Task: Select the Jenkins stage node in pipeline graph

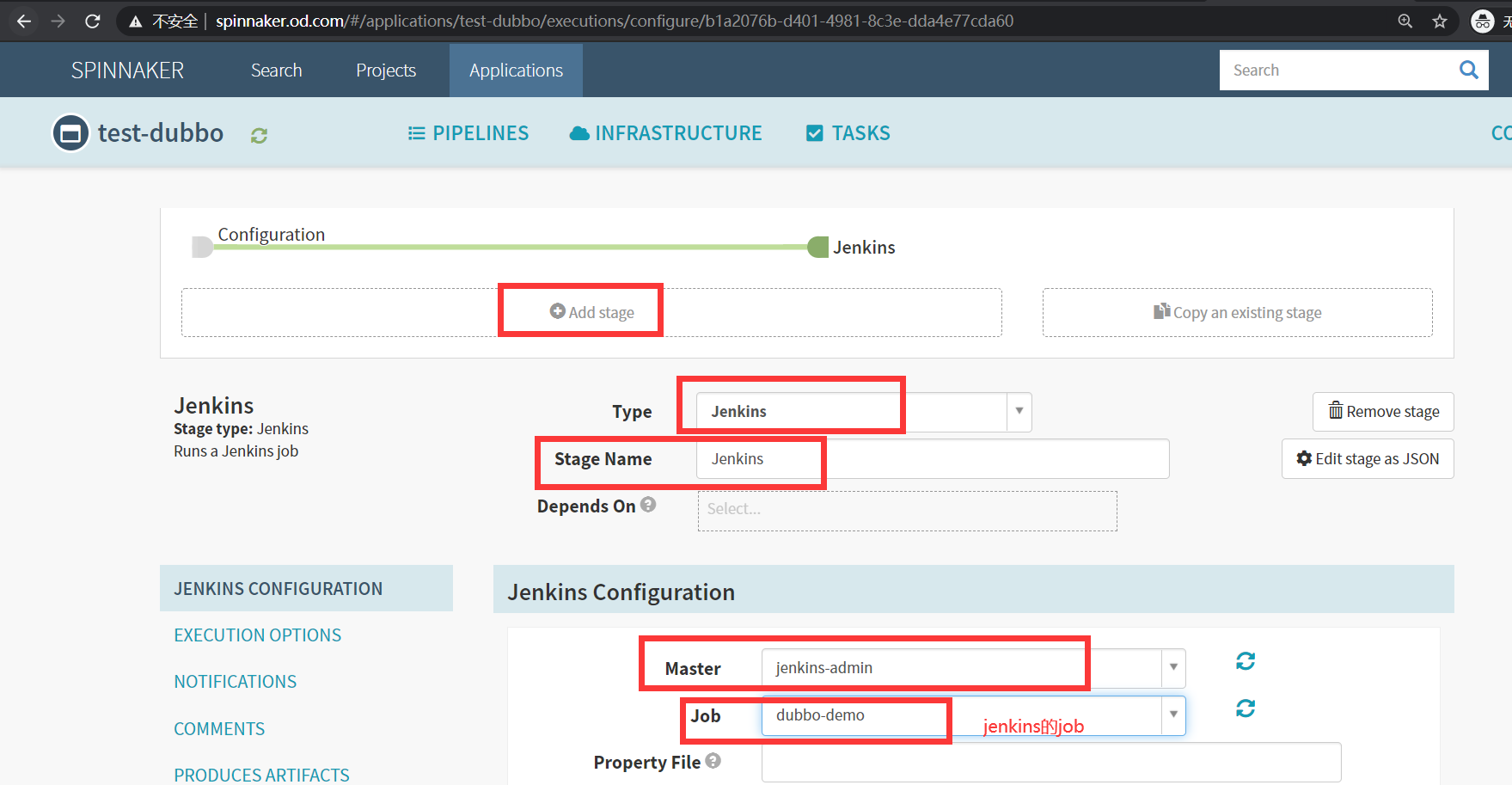Action: tap(818, 248)
